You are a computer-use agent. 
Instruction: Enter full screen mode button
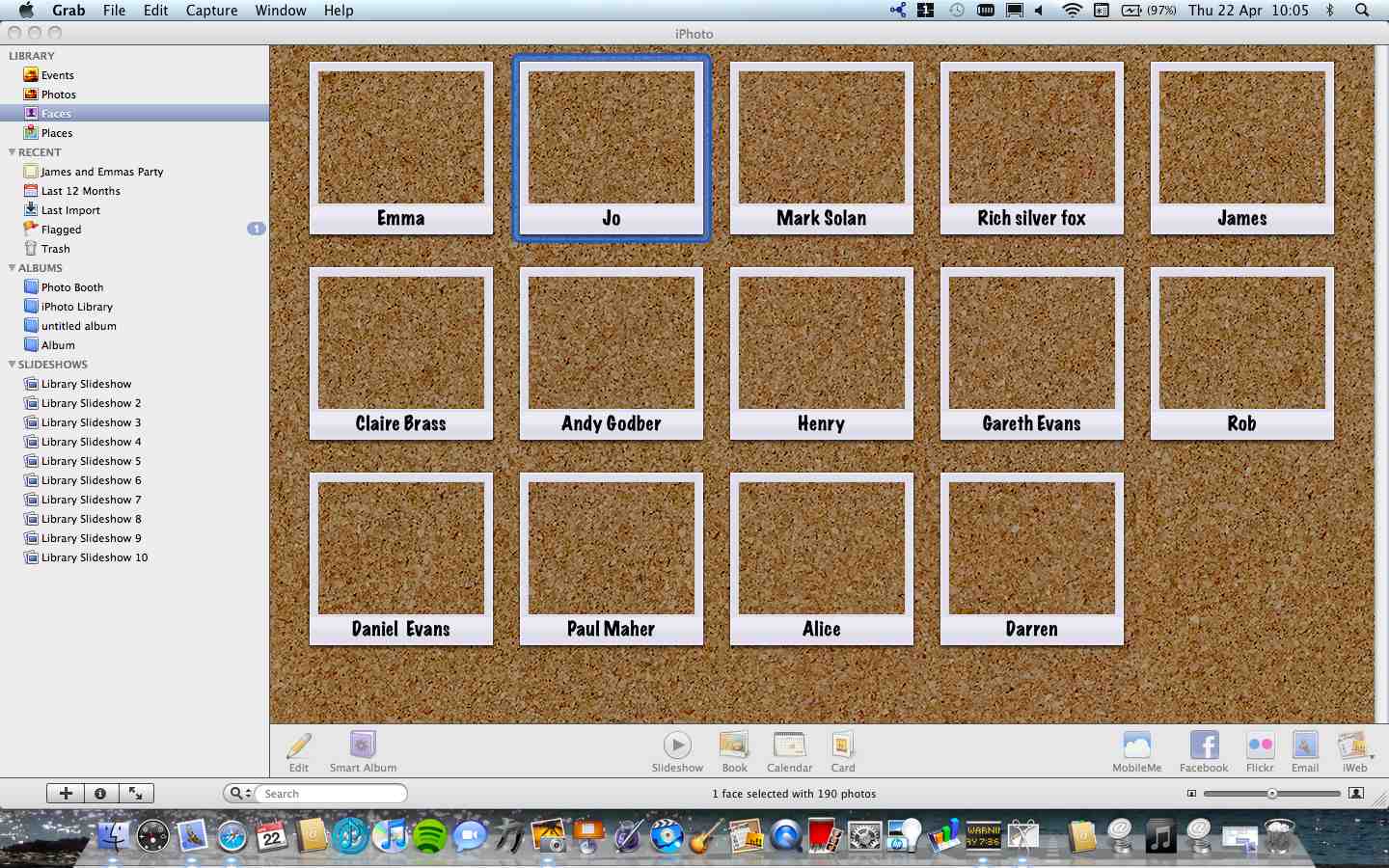136,793
